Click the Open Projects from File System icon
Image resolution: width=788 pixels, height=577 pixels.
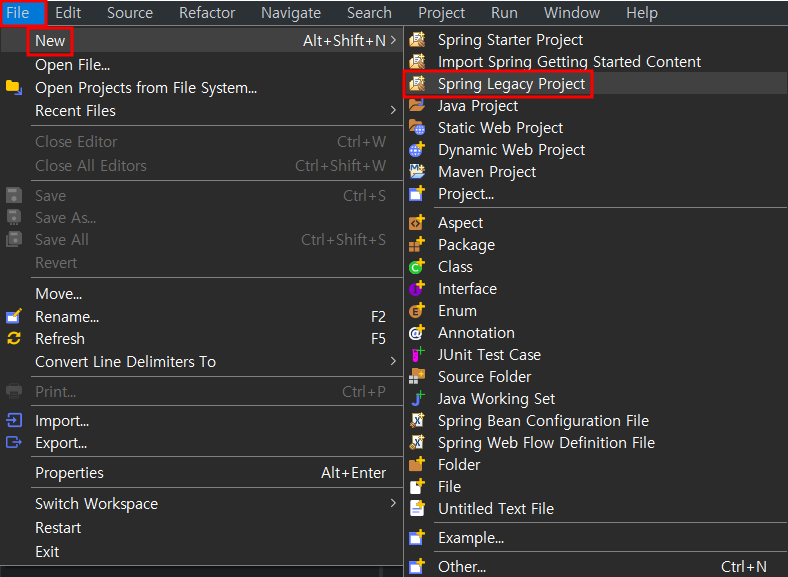pos(14,87)
